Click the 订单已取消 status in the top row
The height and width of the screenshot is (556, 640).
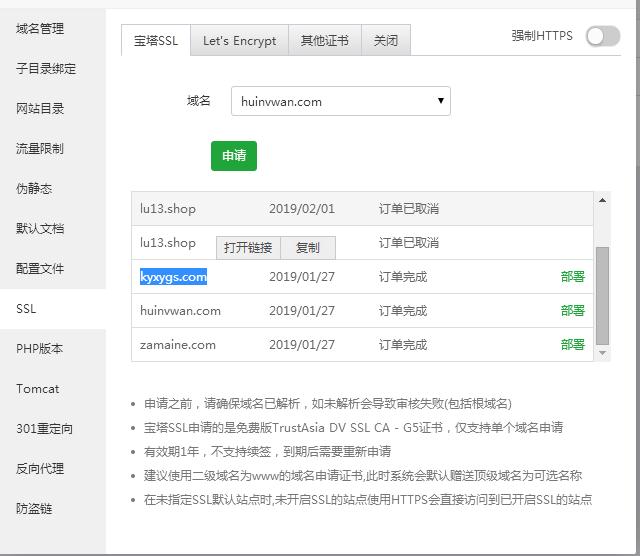[x=409, y=209]
